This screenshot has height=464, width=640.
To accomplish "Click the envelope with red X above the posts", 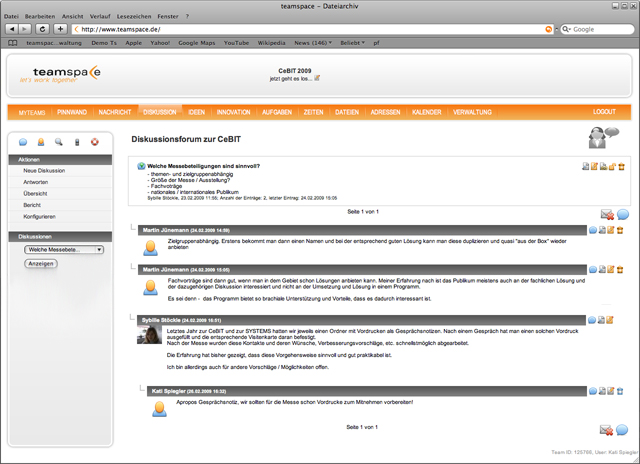I will click(x=606, y=214).
